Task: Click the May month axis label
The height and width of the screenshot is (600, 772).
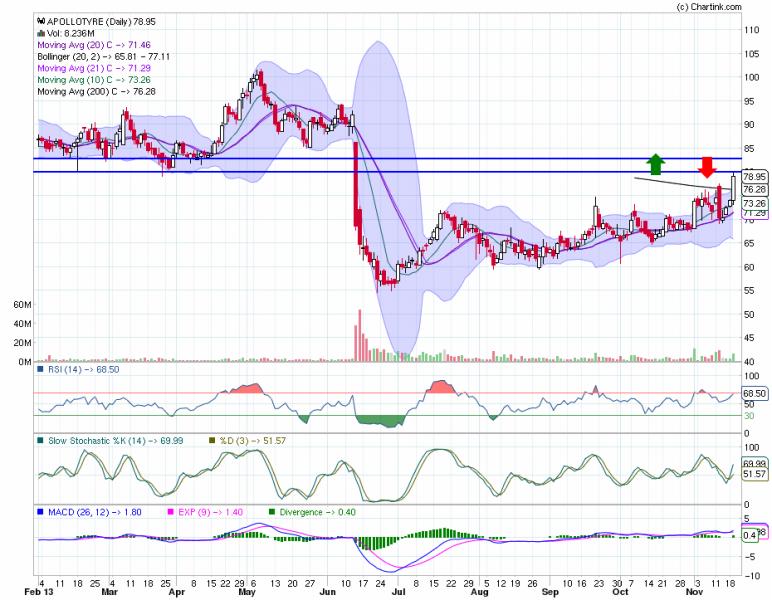Action: click(247, 592)
